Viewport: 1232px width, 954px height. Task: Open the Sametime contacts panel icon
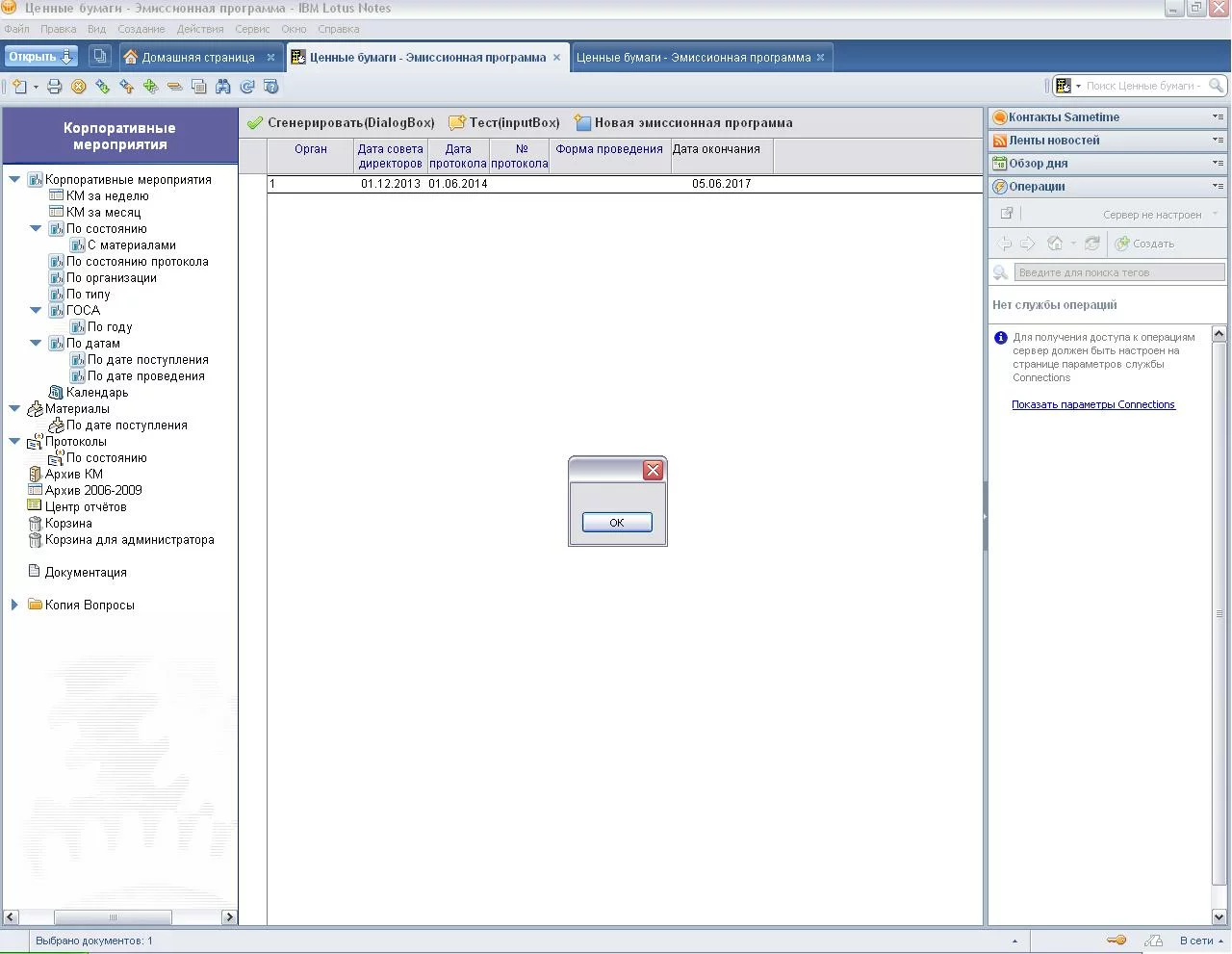pos(1000,117)
